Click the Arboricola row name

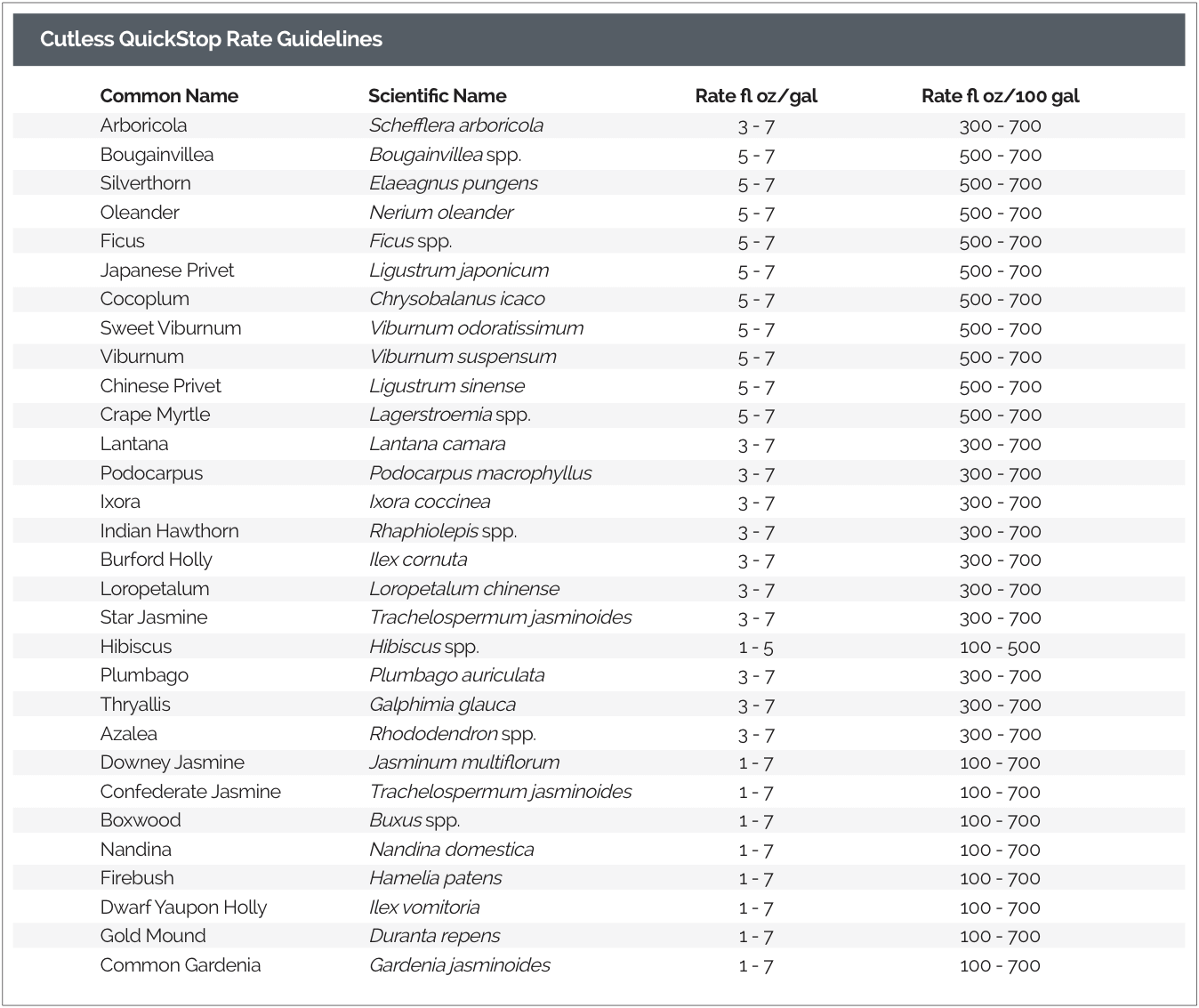point(143,125)
